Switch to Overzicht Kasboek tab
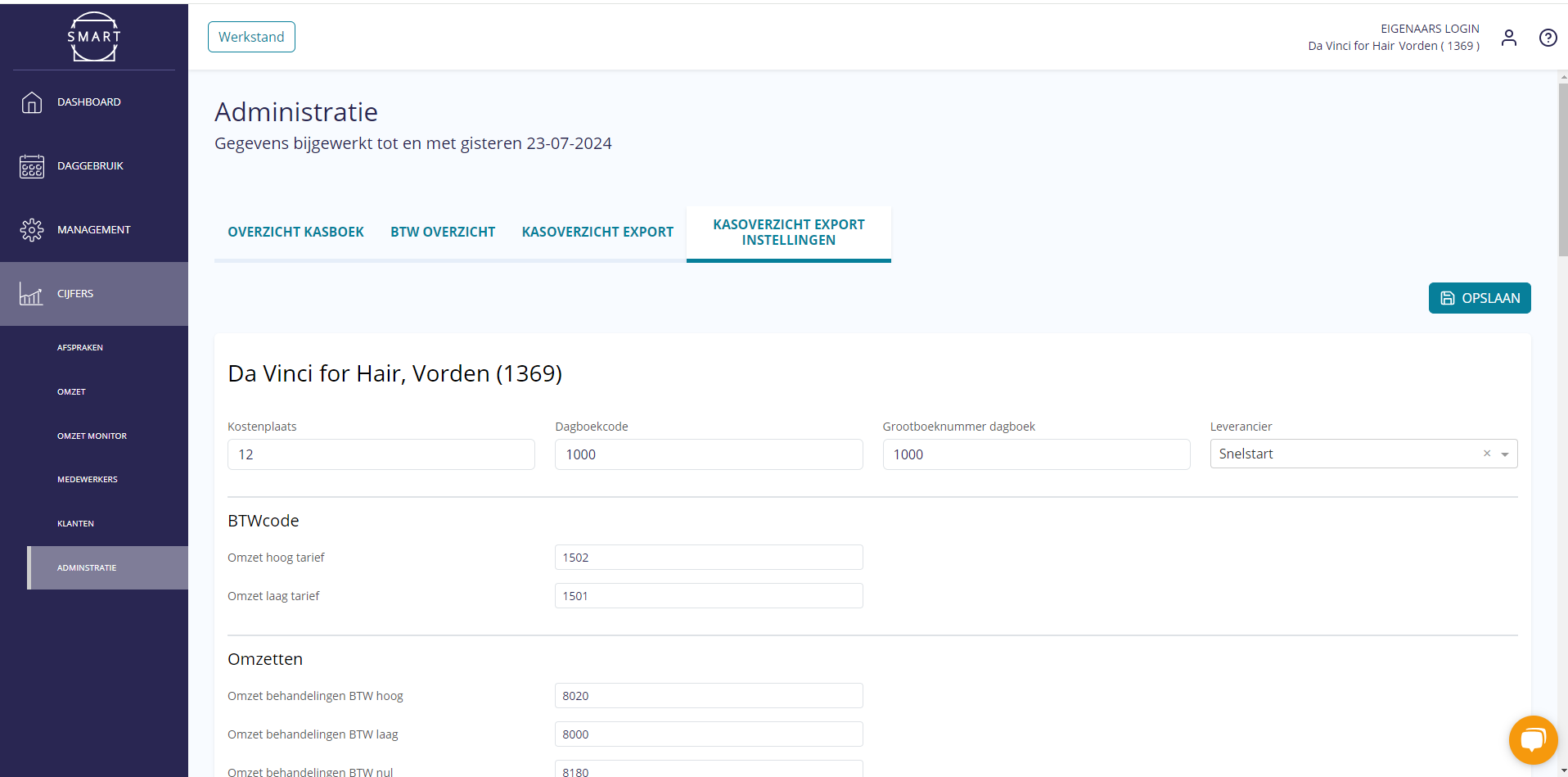The height and width of the screenshot is (777, 1568). pyautogui.click(x=295, y=233)
